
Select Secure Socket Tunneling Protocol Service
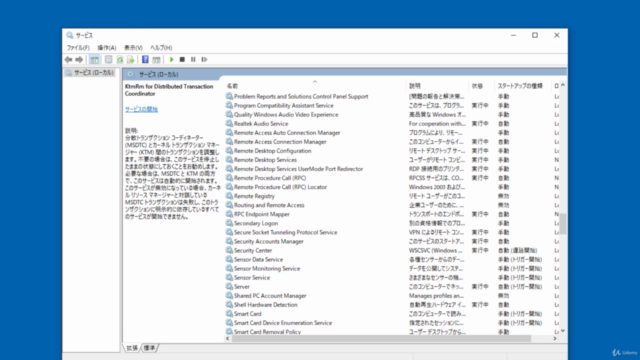(x=285, y=232)
